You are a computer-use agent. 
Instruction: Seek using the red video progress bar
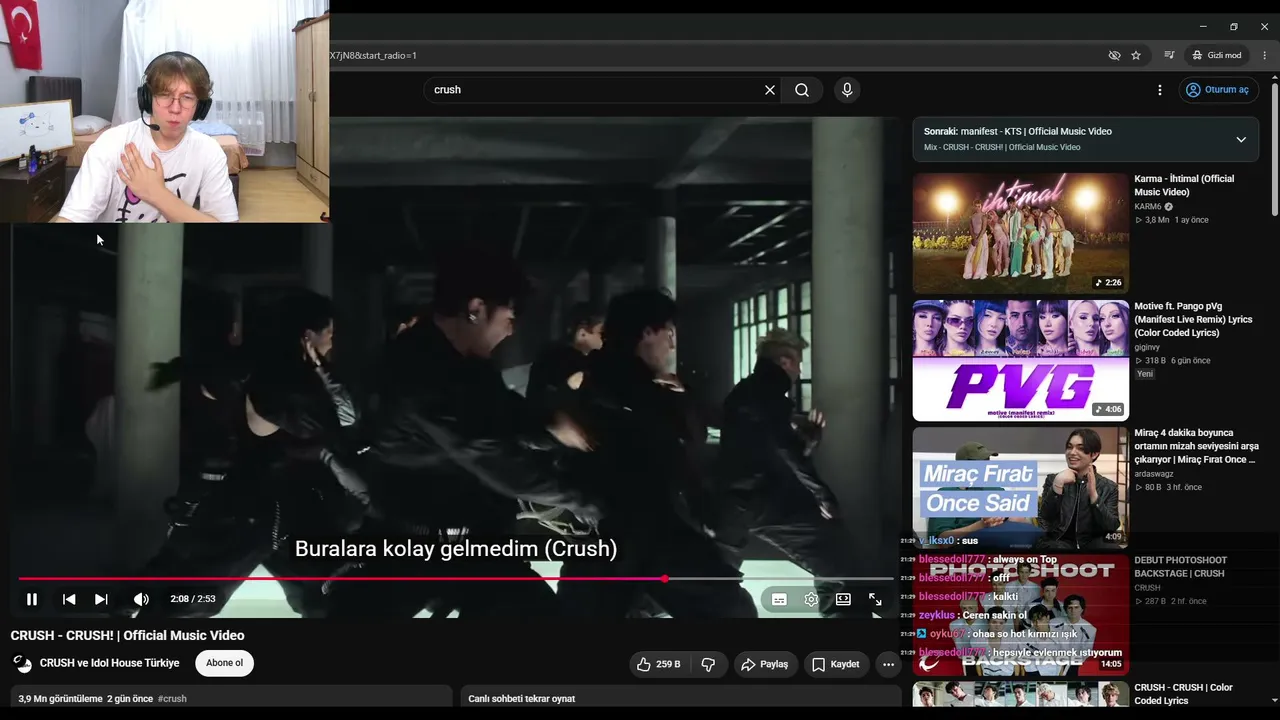[x=456, y=578]
